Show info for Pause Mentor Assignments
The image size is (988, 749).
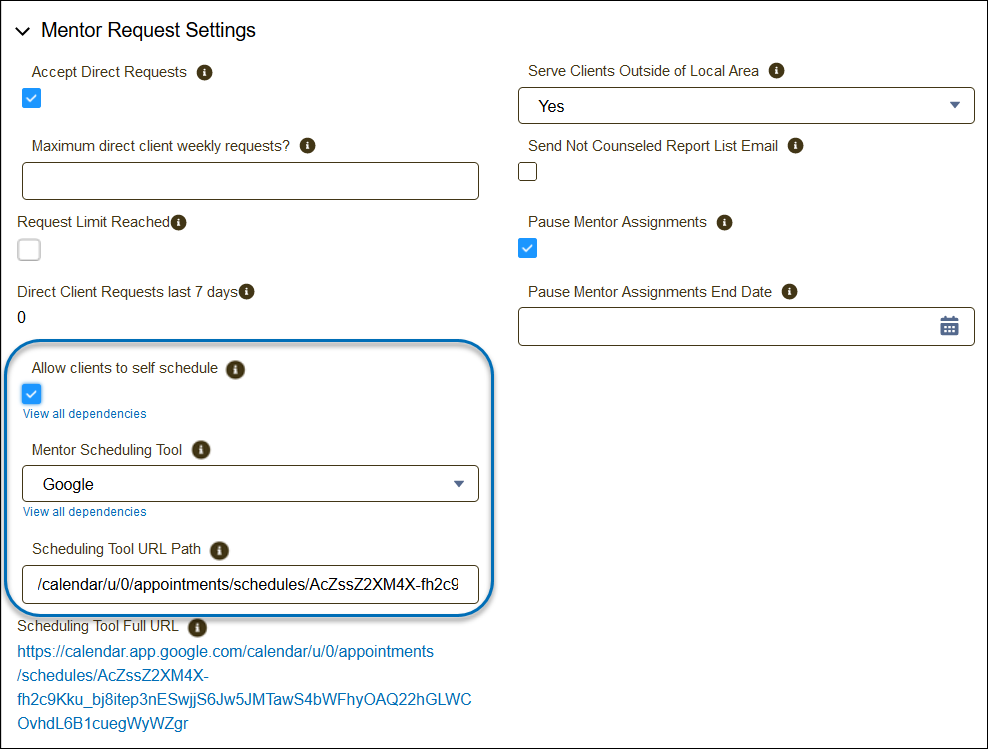point(725,222)
